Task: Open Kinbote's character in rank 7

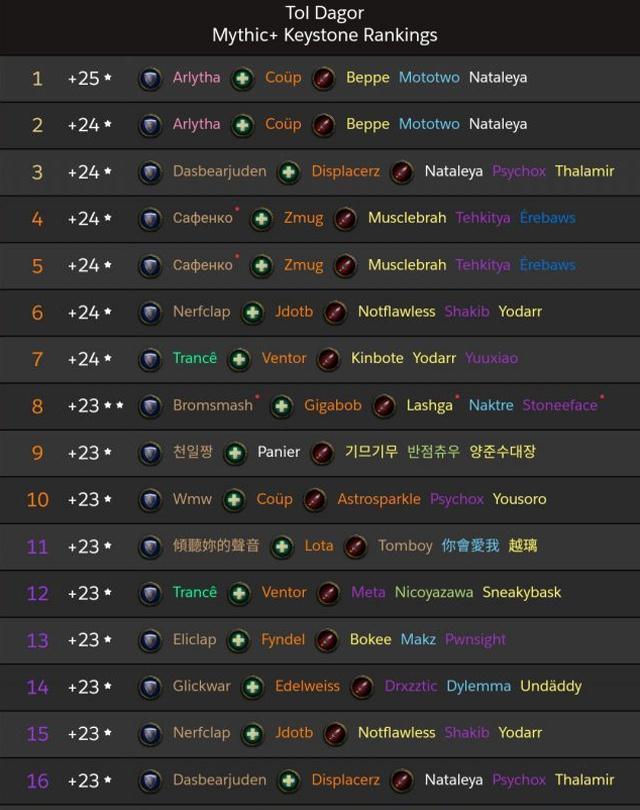Action: pos(377,358)
